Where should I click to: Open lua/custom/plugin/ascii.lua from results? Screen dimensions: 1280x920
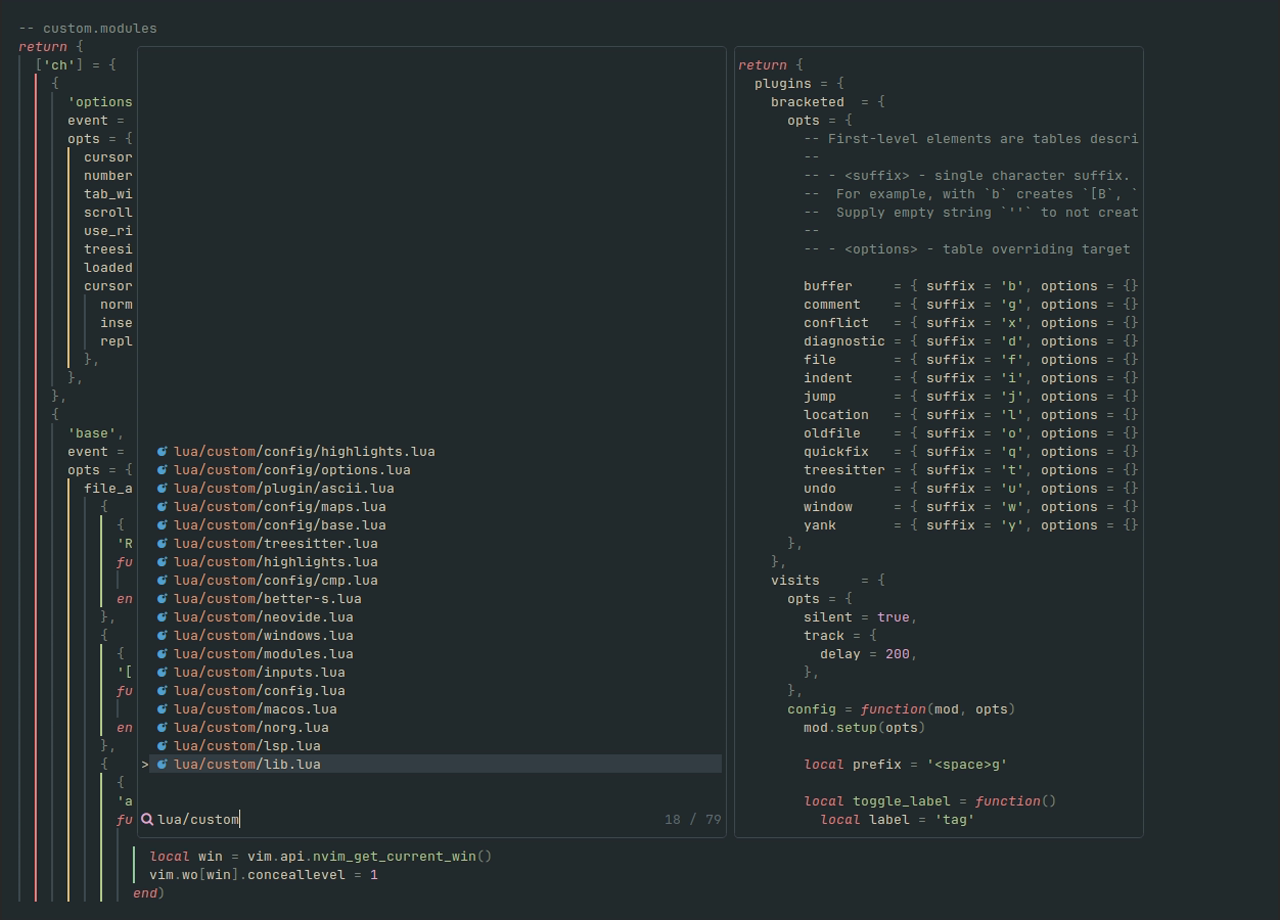pos(284,488)
